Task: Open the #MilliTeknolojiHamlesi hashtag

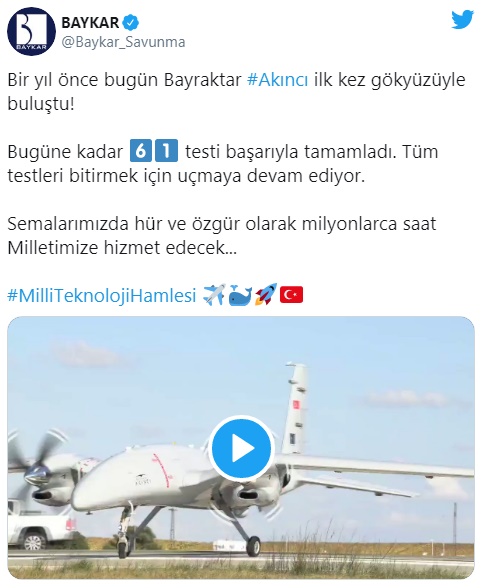Action: 102,296
